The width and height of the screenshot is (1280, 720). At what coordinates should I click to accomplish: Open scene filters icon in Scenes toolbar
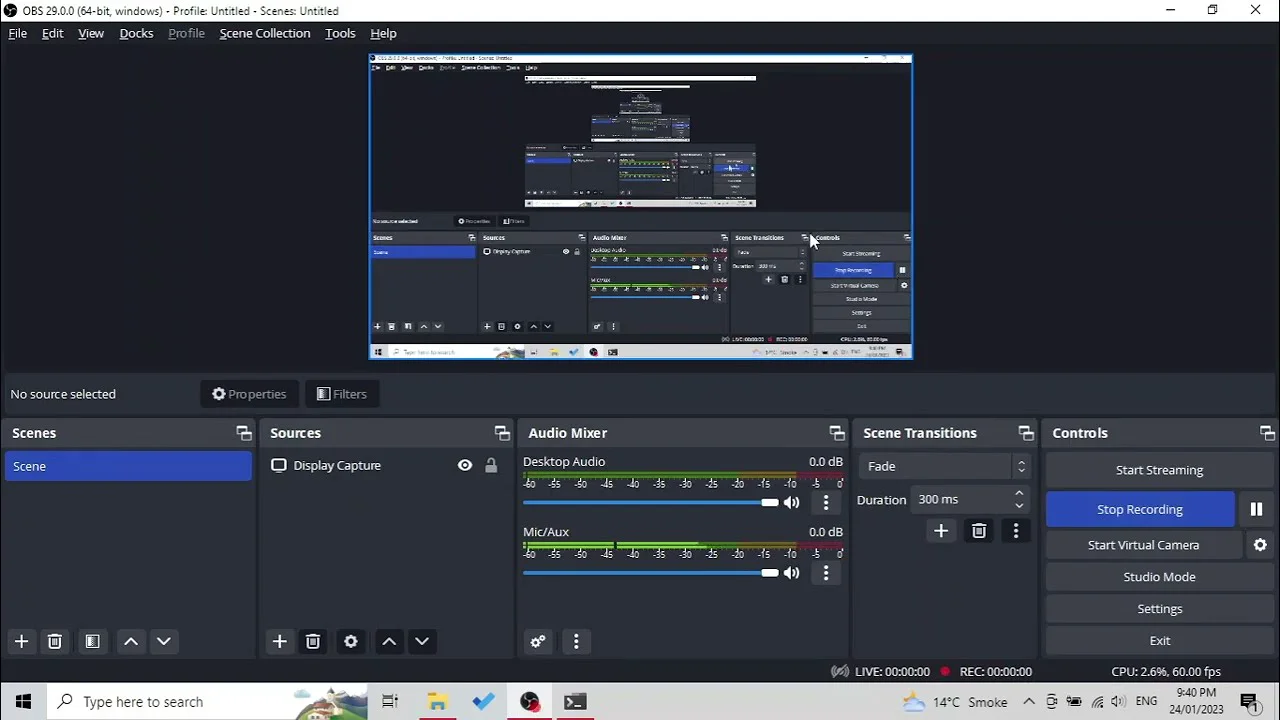coord(92,641)
